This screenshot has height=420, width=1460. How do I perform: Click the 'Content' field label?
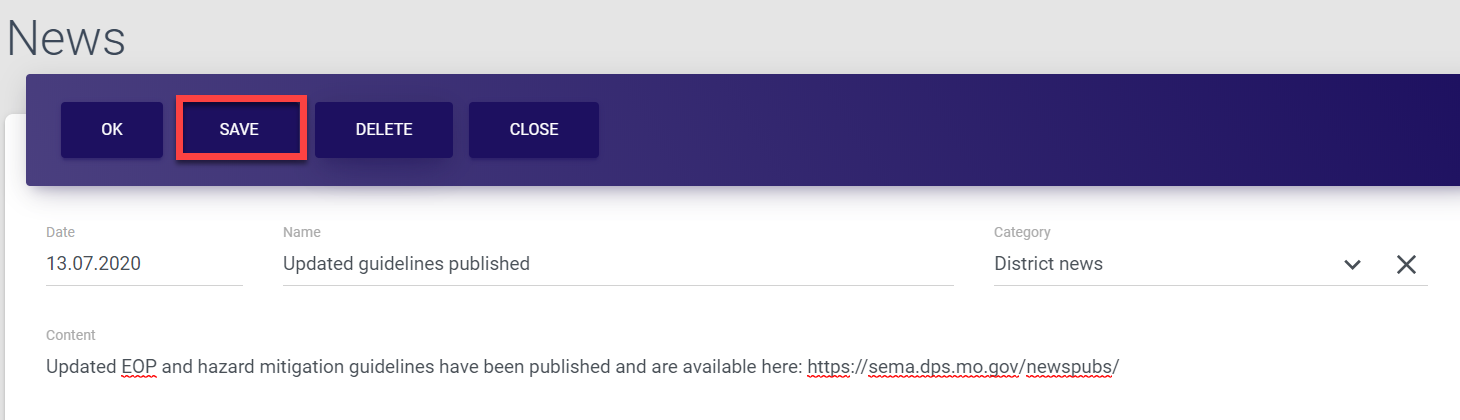click(71, 335)
